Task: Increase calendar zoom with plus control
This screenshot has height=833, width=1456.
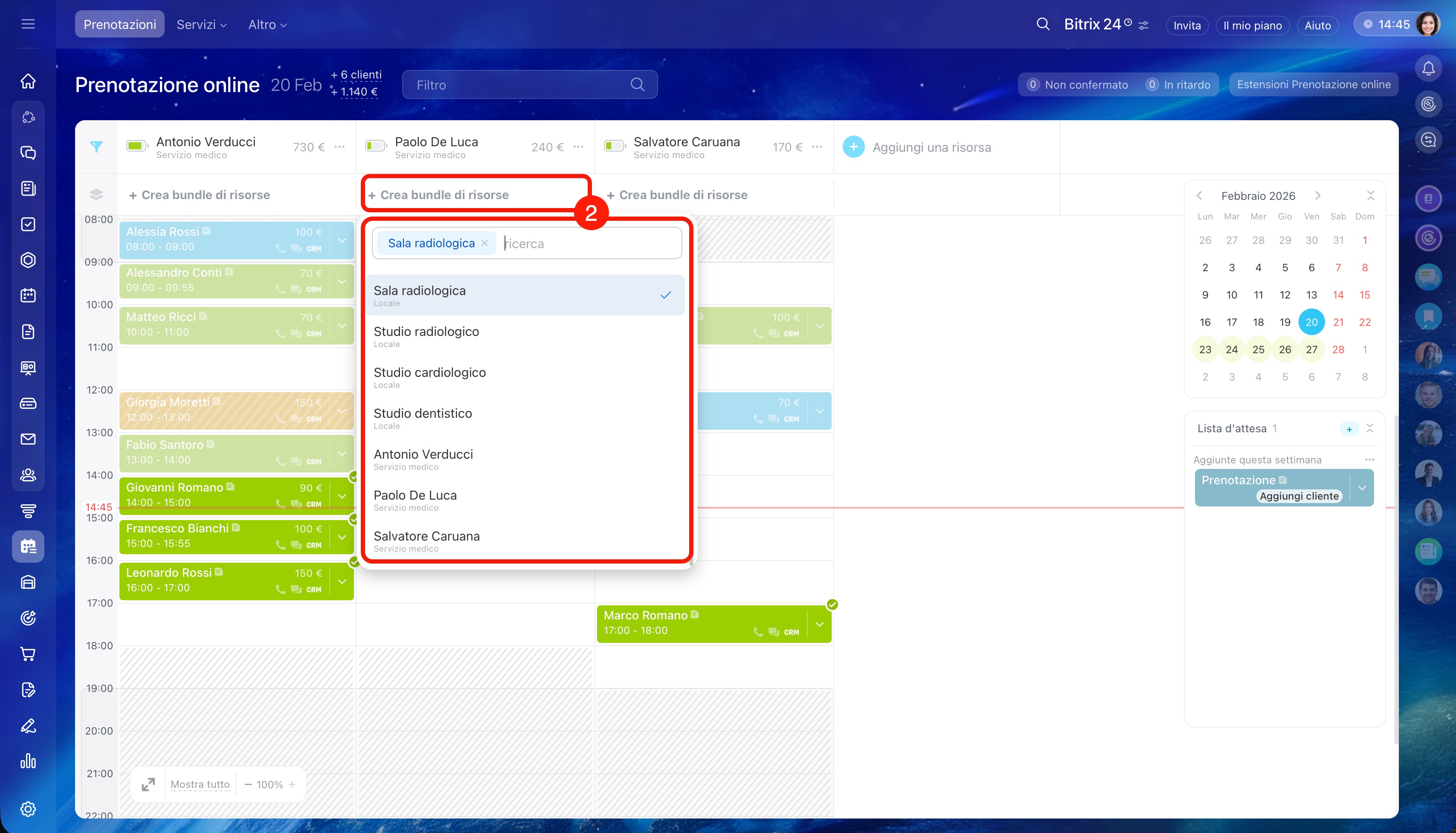Action: click(293, 784)
